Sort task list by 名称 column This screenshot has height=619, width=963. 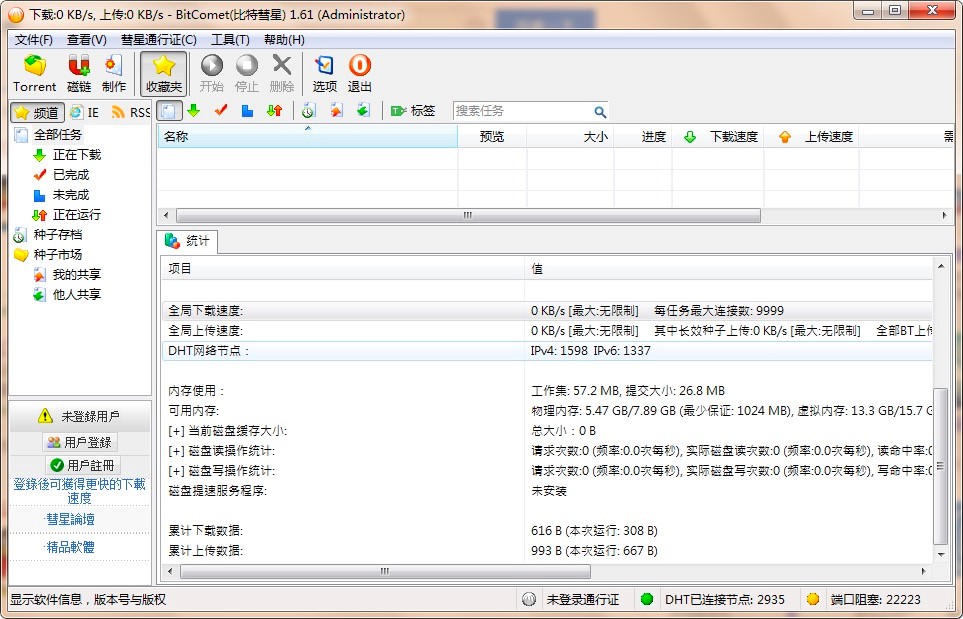click(x=307, y=136)
